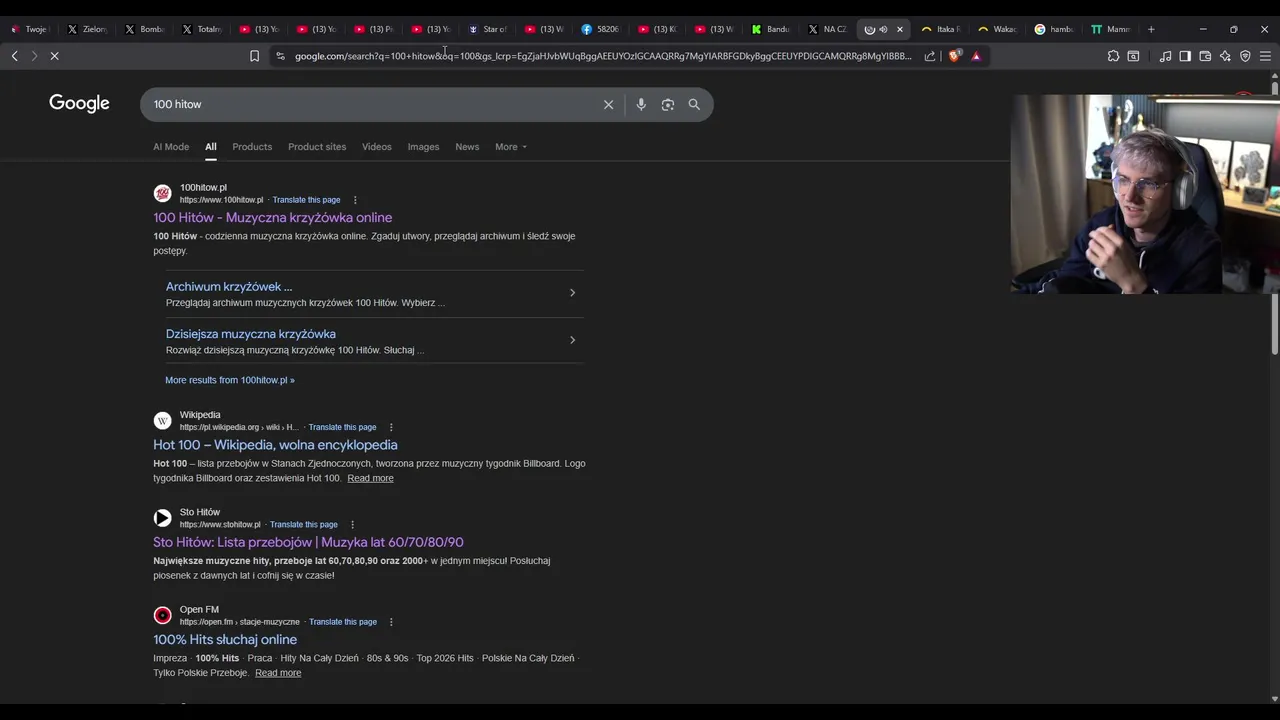Click Read more under Wikipedia snippet
This screenshot has width=1280, height=720.
point(370,478)
